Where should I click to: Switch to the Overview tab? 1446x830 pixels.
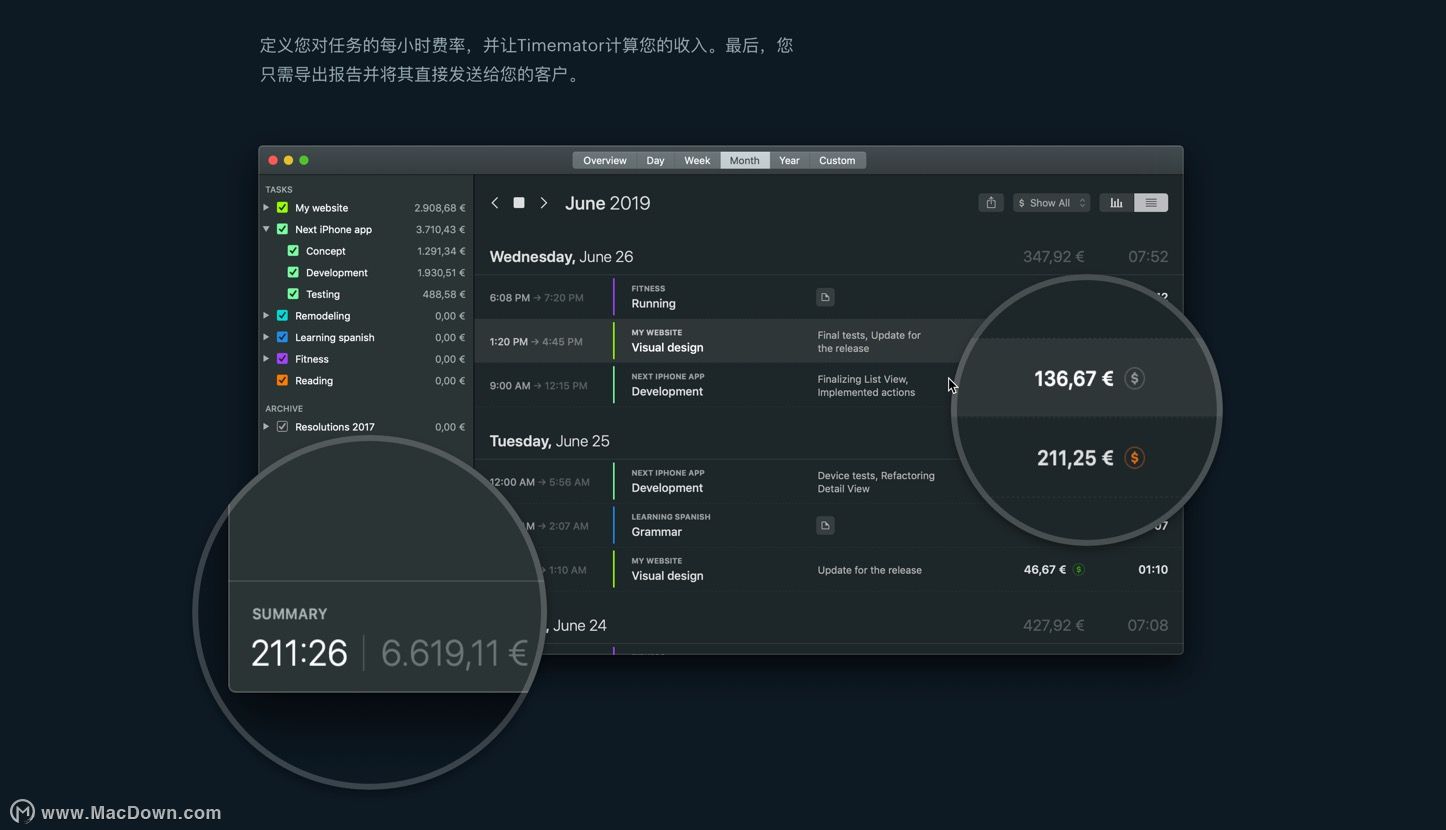click(605, 160)
